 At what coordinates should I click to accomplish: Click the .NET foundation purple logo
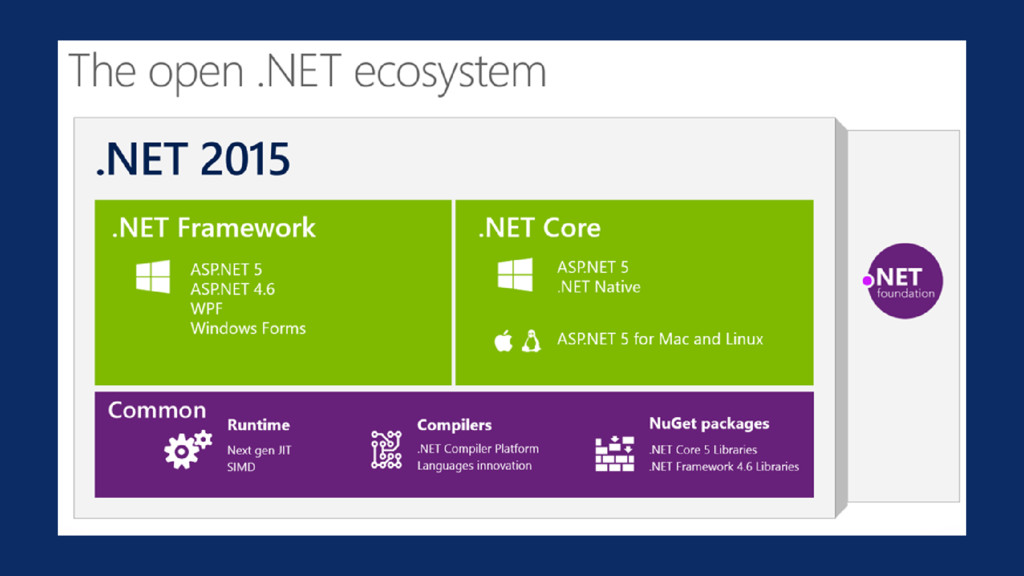[904, 281]
